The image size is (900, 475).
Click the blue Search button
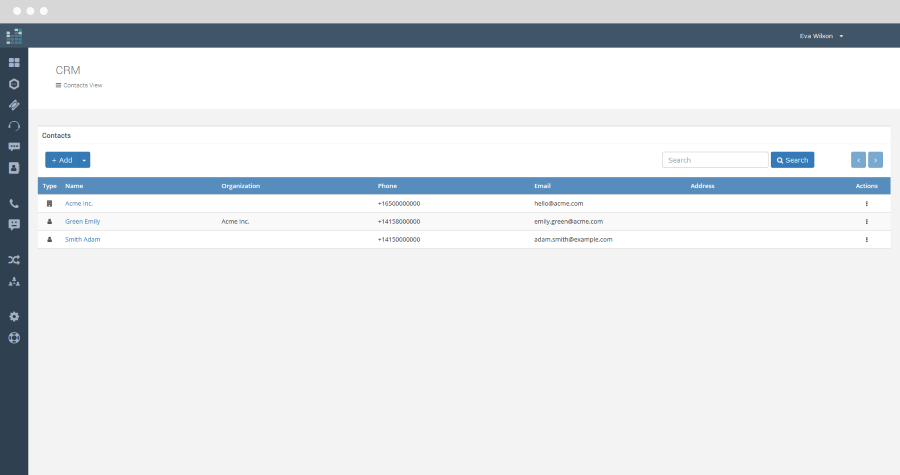tap(792, 160)
